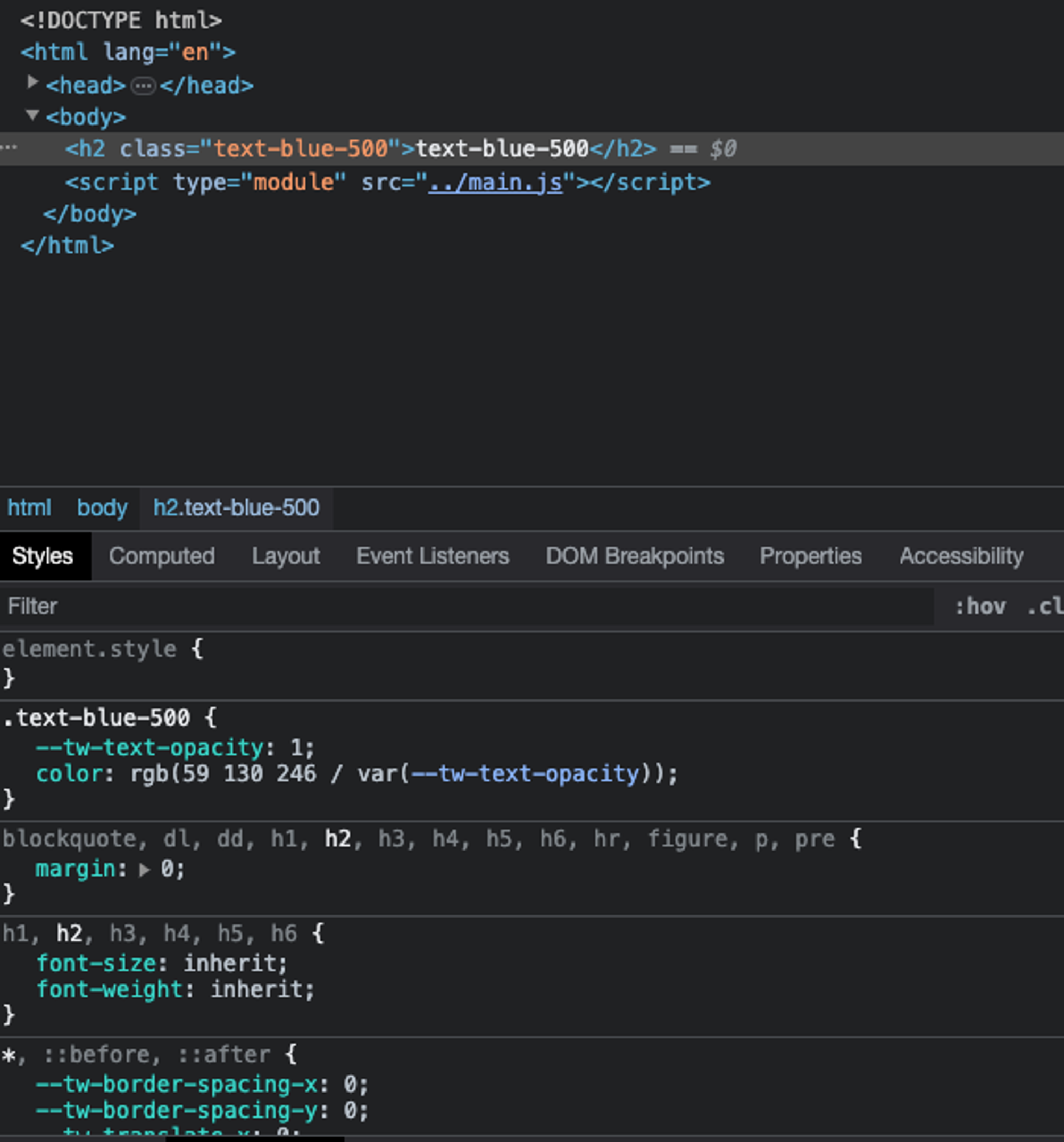This screenshot has height=1142, width=1064.
Task: Click the module type attribute value
Action: coord(294,182)
